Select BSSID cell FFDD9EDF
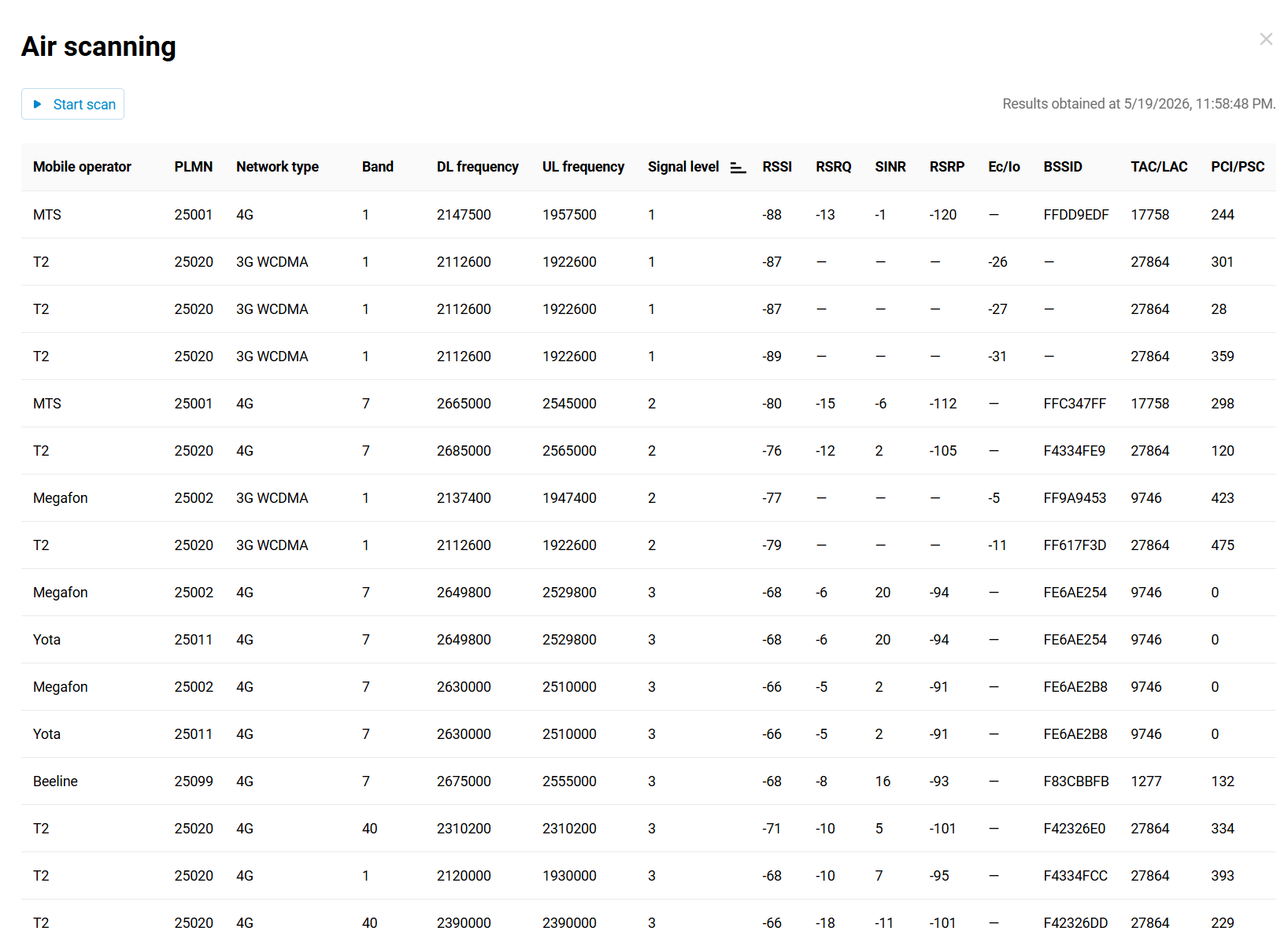 1076,215
